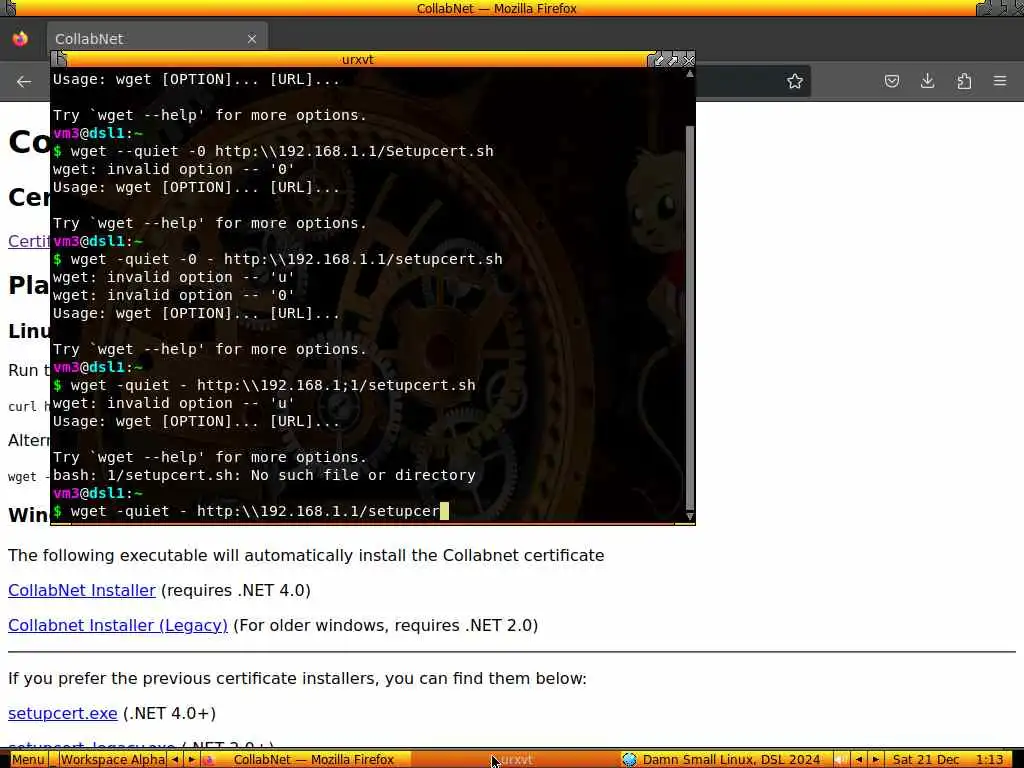
Task: Click the urxvt window menu icon
Action: click(59, 59)
